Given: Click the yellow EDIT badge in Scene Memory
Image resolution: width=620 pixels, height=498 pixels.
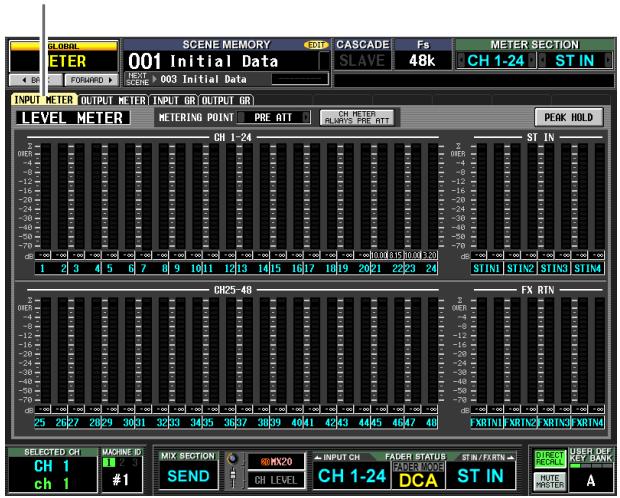Looking at the screenshot, I should coord(316,45).
